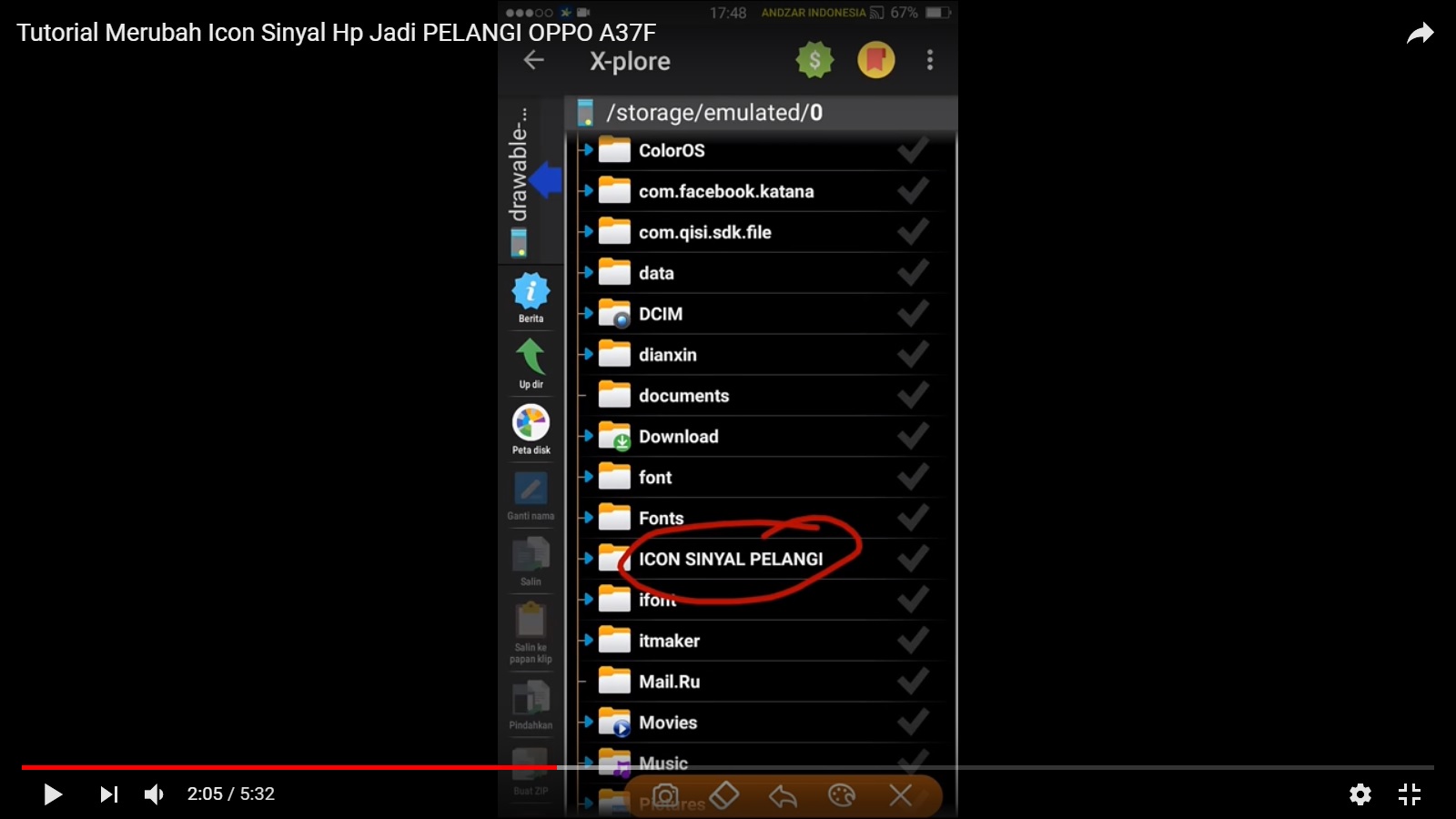Click the back arrow in X-plore header
Screen dimensions: 1456x819
coord(532,60)
